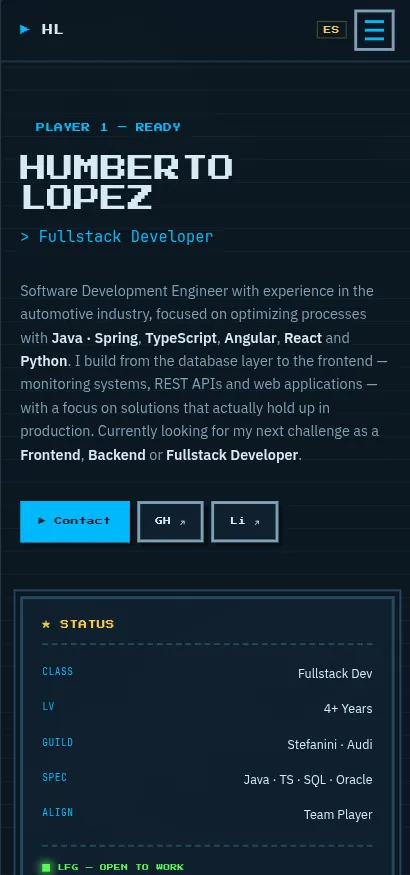Viewport: 410px width, 875px height.
Task: Click the HUMBERTO LOPEZ heading
Action: pyautogui.click(x=126, y=182)
